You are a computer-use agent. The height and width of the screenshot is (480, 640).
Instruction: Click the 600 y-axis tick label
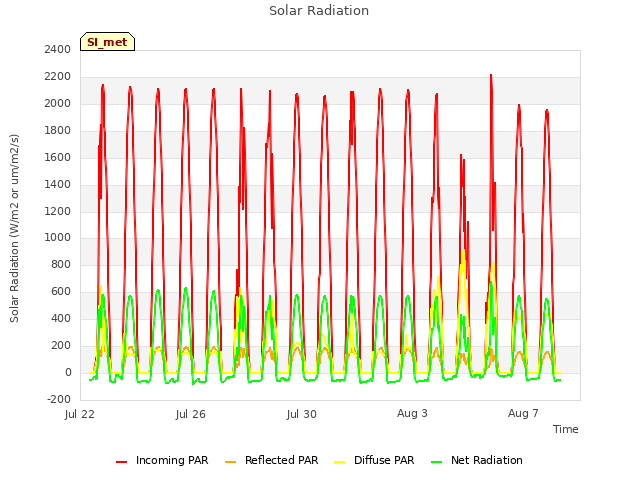[x=61, y=291]
